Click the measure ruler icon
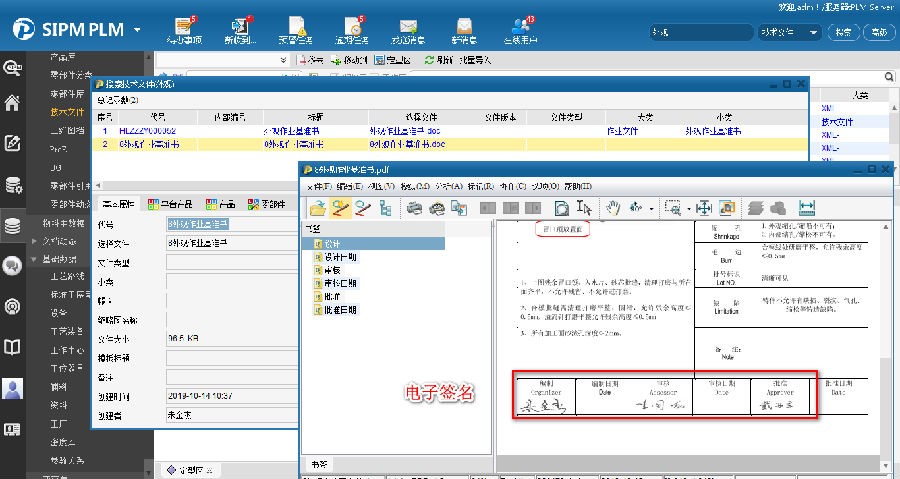Viewport: 900px width, 479px height. pos(808,208)
